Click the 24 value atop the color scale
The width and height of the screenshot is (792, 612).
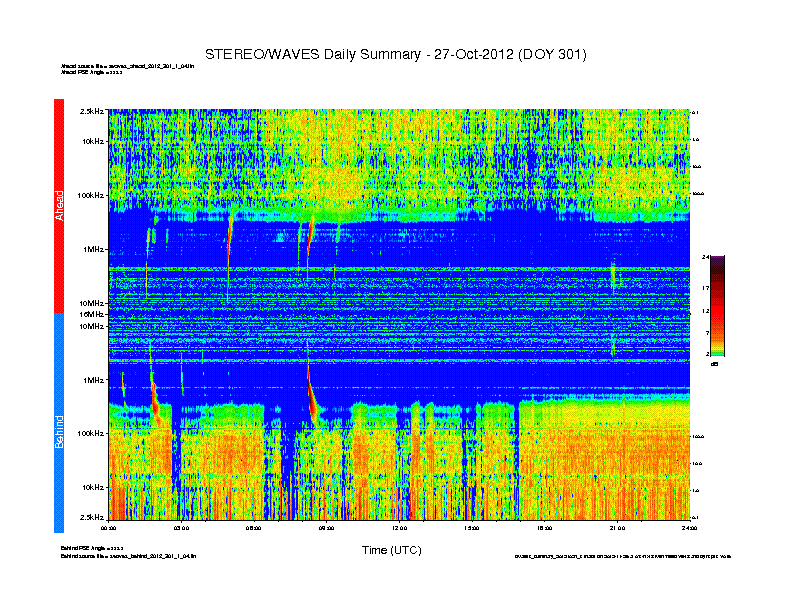(705, 258)
